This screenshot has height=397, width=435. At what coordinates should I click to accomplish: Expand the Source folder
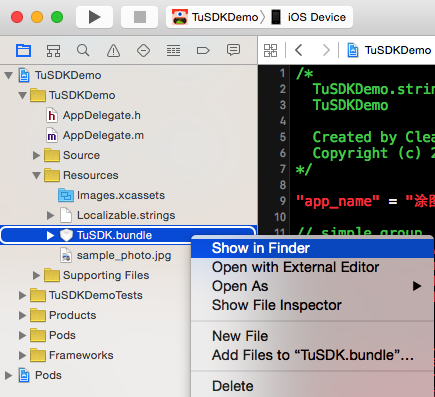click(x=36, y=155)
